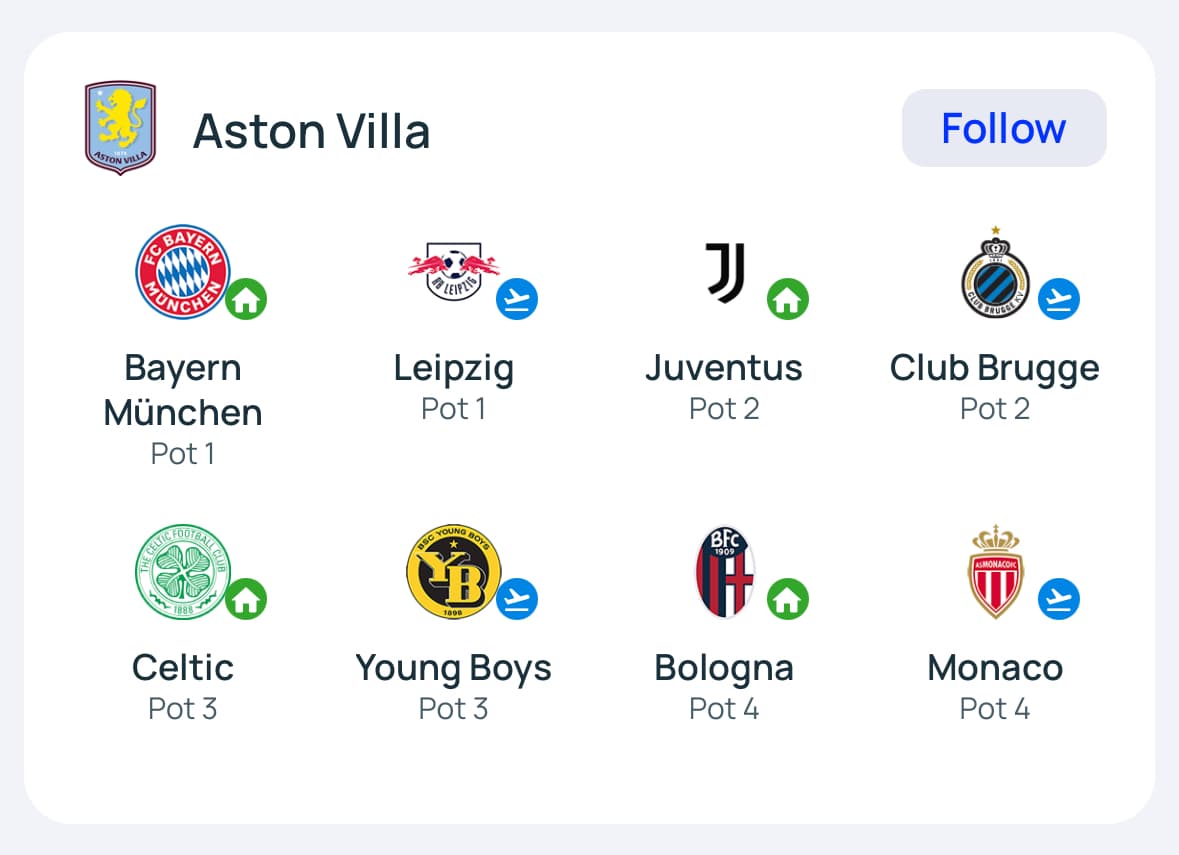Click the green home badge beside Juventus

(x=788, y=299)
